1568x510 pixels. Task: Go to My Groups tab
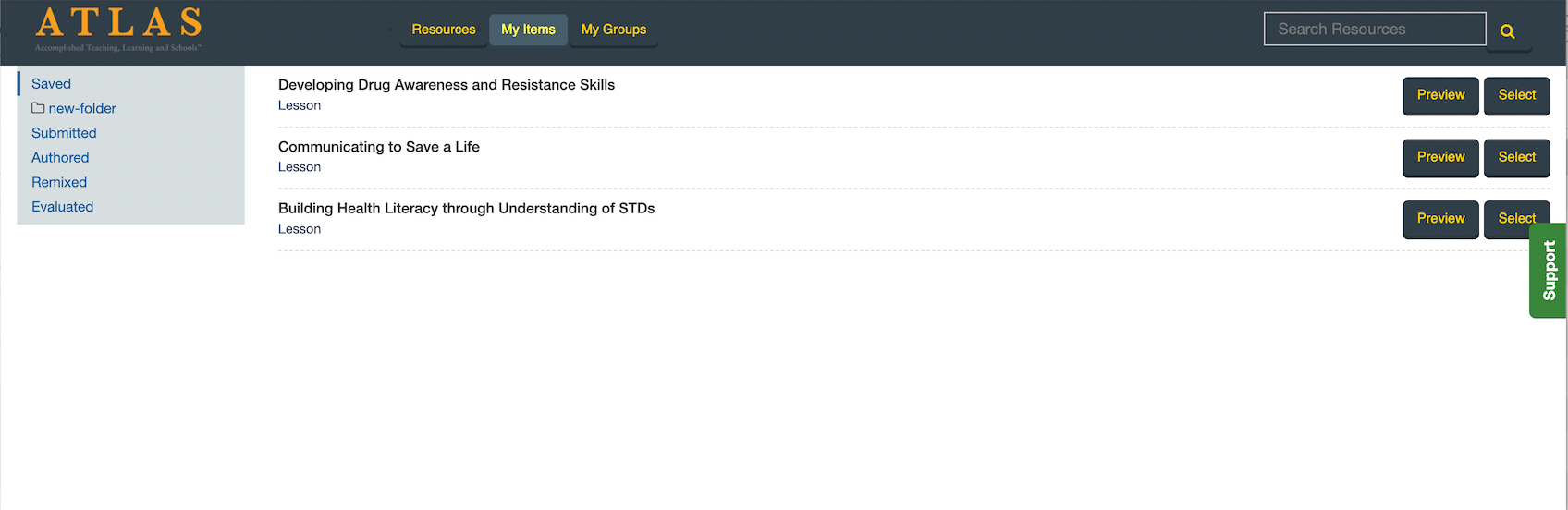click(x=614, y=30)
